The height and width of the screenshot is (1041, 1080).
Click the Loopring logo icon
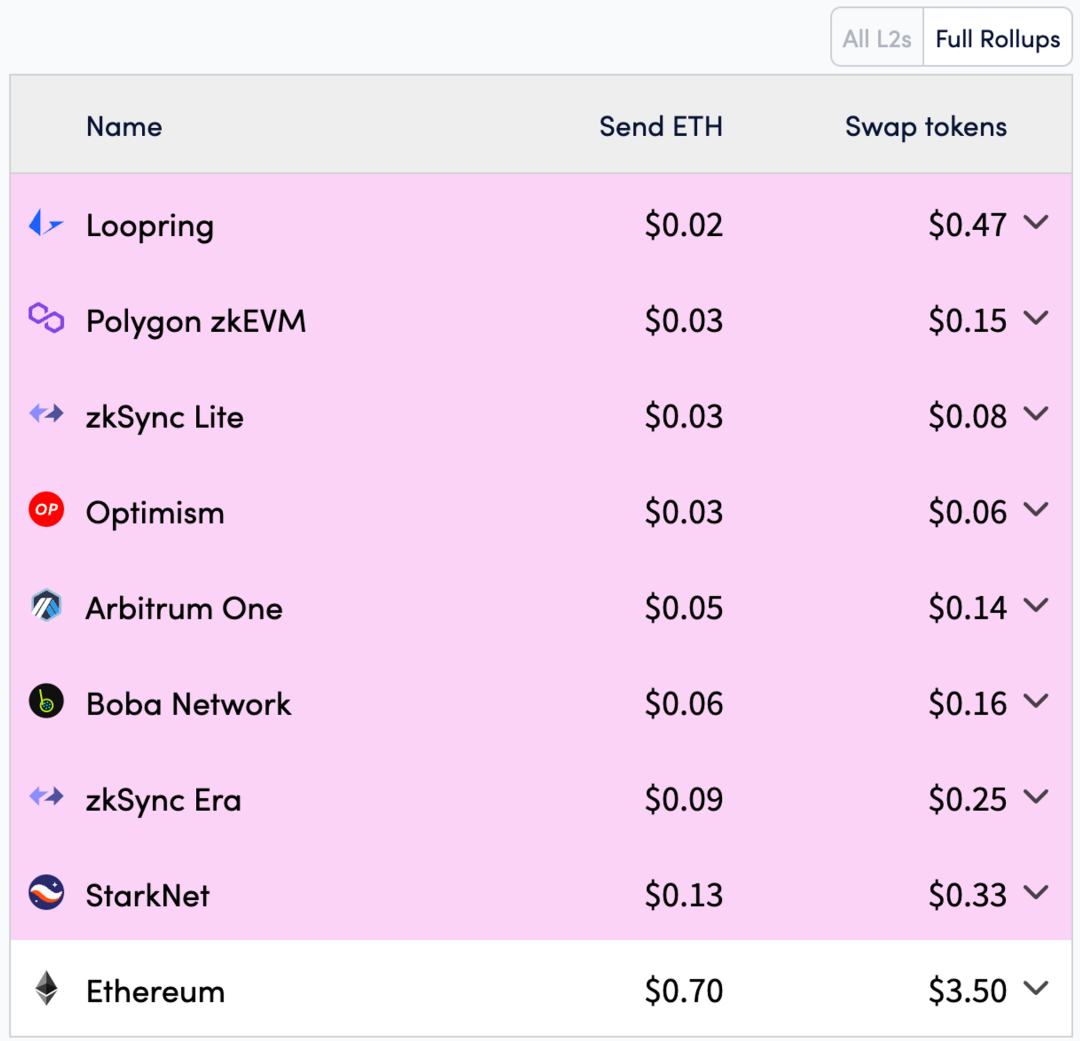coord(46,224)
